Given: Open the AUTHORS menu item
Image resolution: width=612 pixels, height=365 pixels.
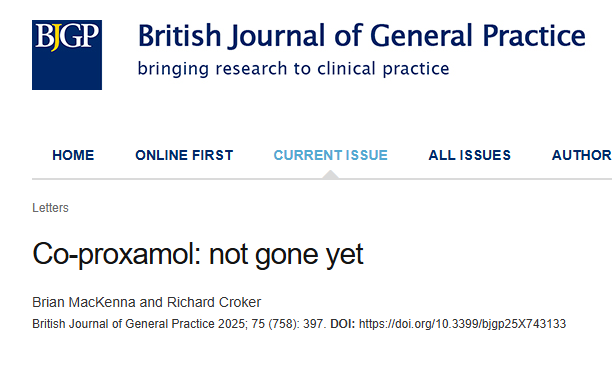Looking at the screenshot, I should [x=582, y=155].
